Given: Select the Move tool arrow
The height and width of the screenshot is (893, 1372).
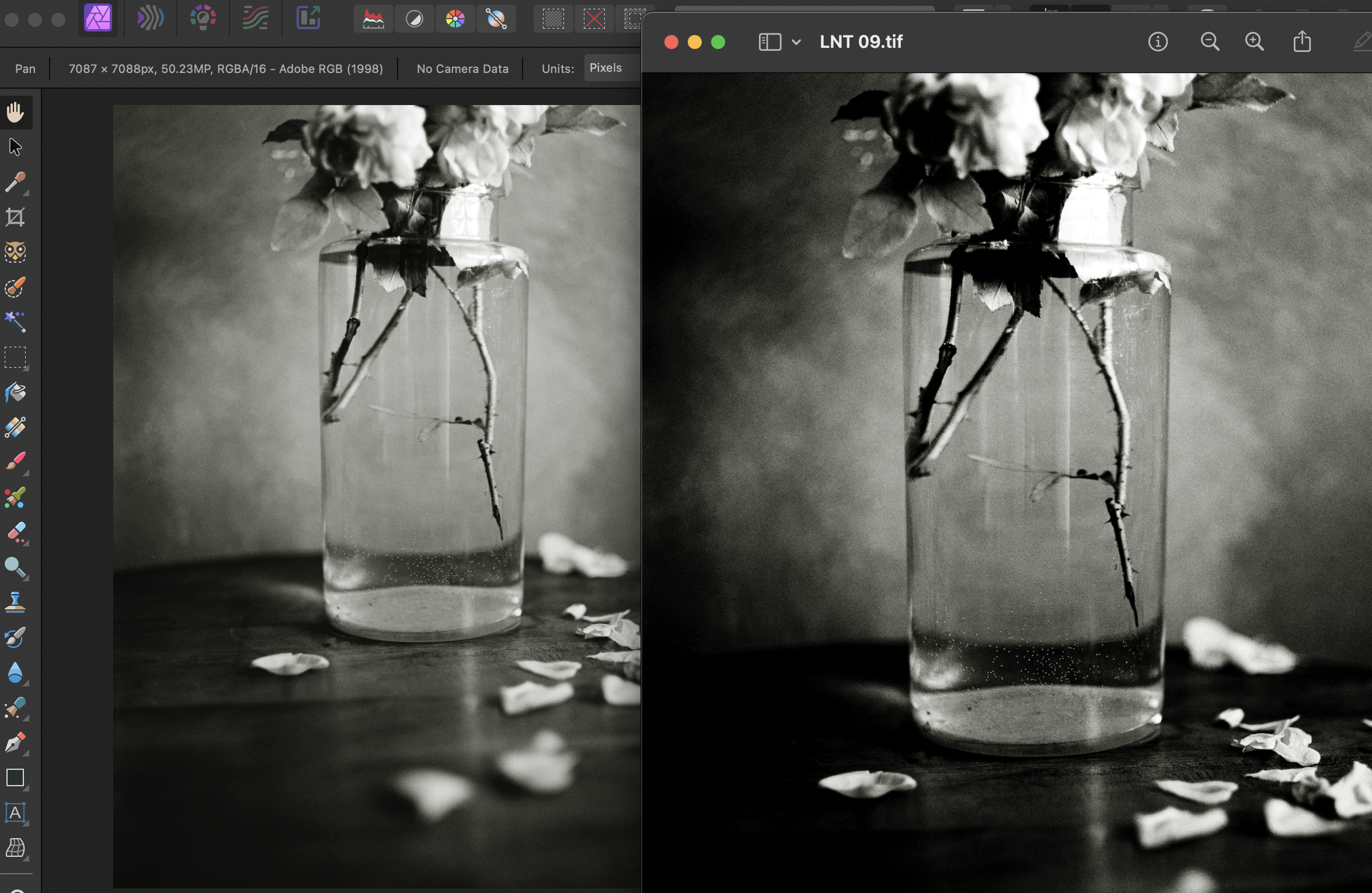Looking at the screenshot, I should (15, 147).
